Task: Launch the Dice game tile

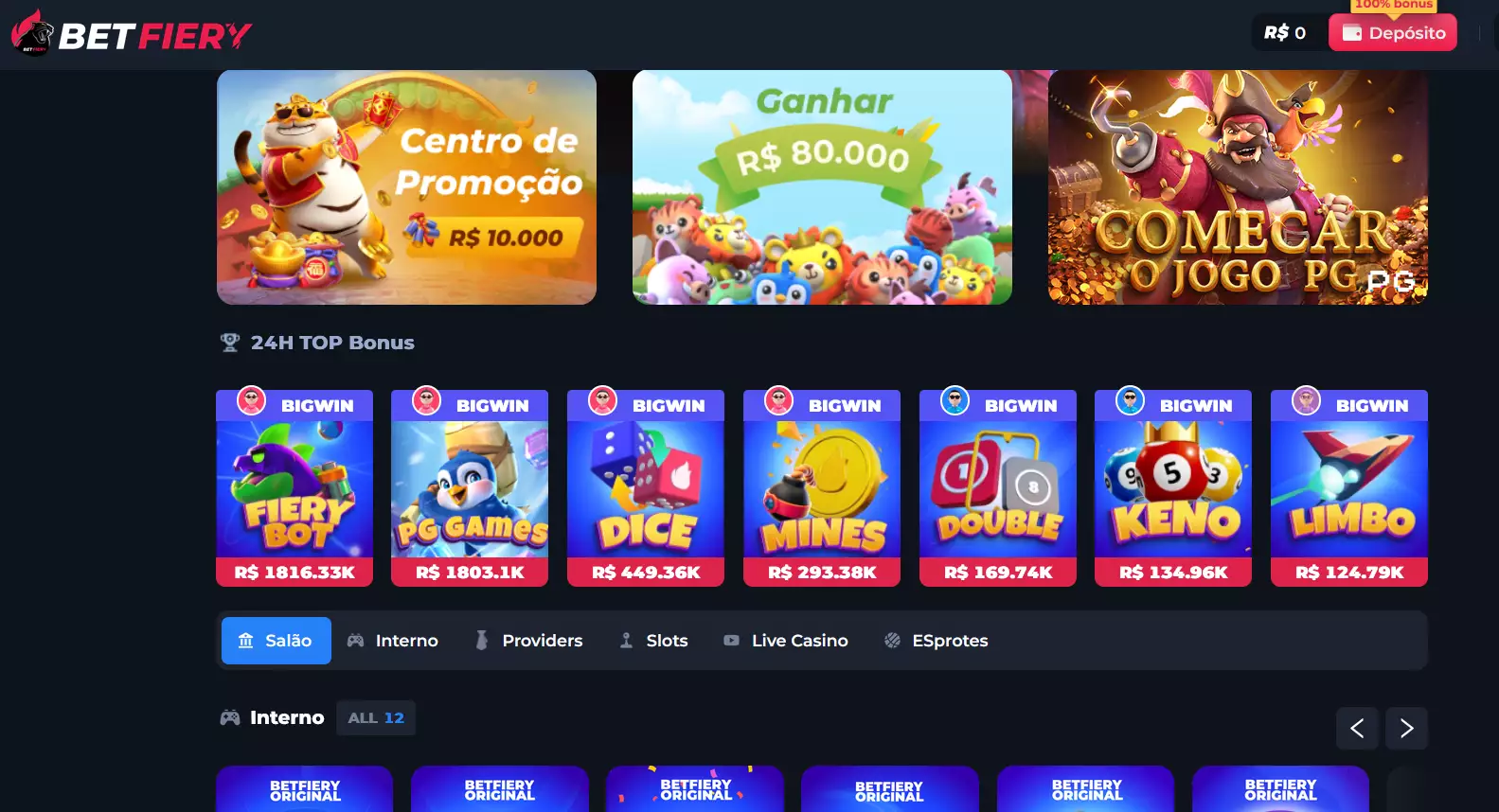Action: (646, 488)
